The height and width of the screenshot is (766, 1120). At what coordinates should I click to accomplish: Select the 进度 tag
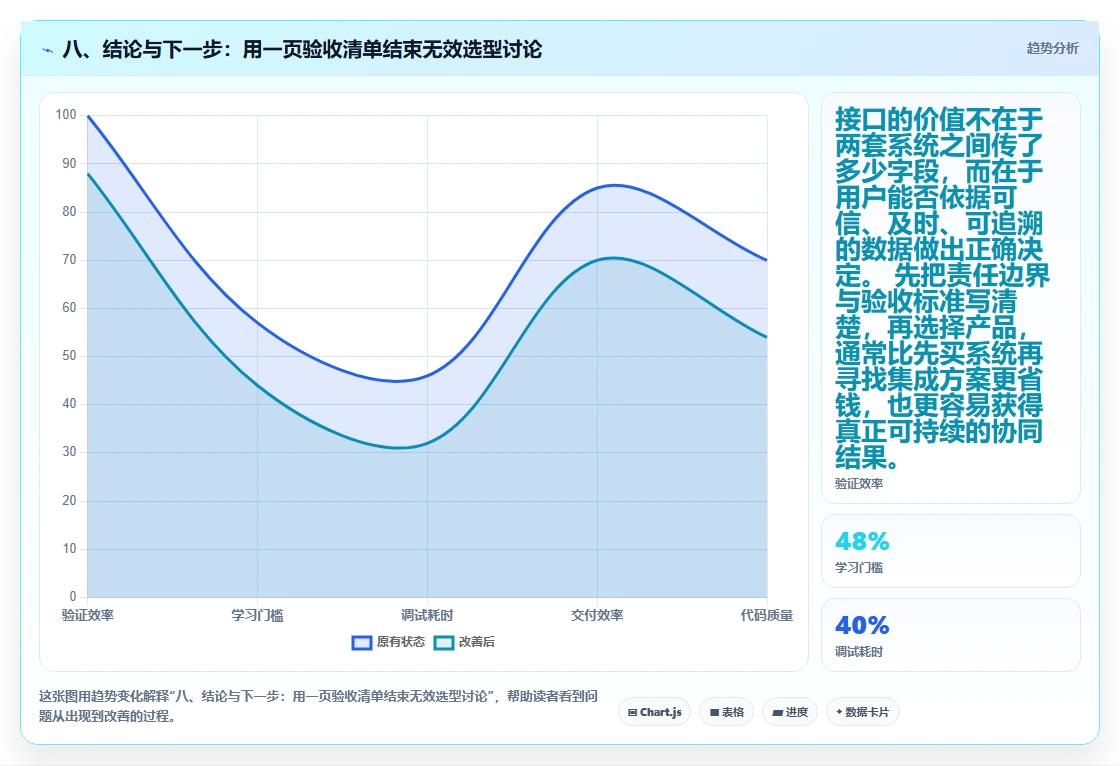pos(790,712)
